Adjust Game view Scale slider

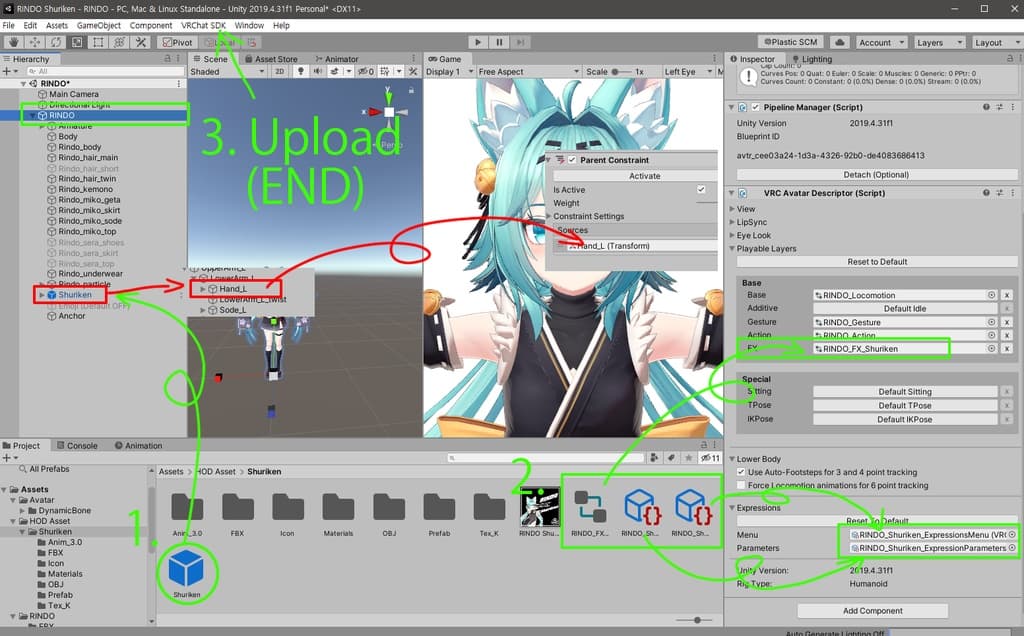click(x=620, y=71)
